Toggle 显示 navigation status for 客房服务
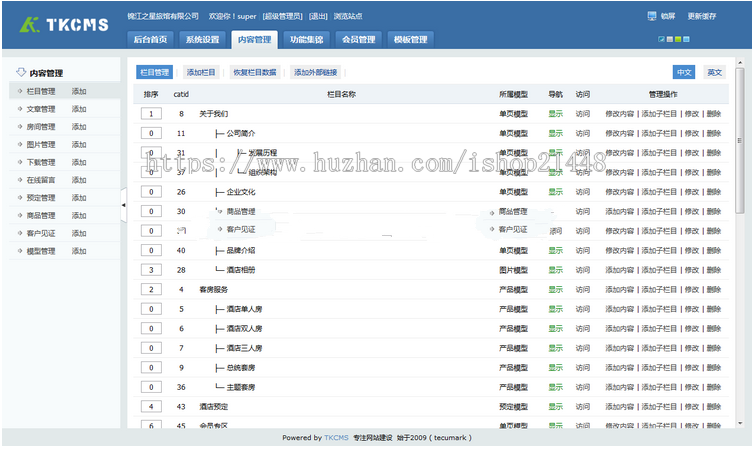Image resolution: width=752 pixels, height=450 pixels. [555, 290]
